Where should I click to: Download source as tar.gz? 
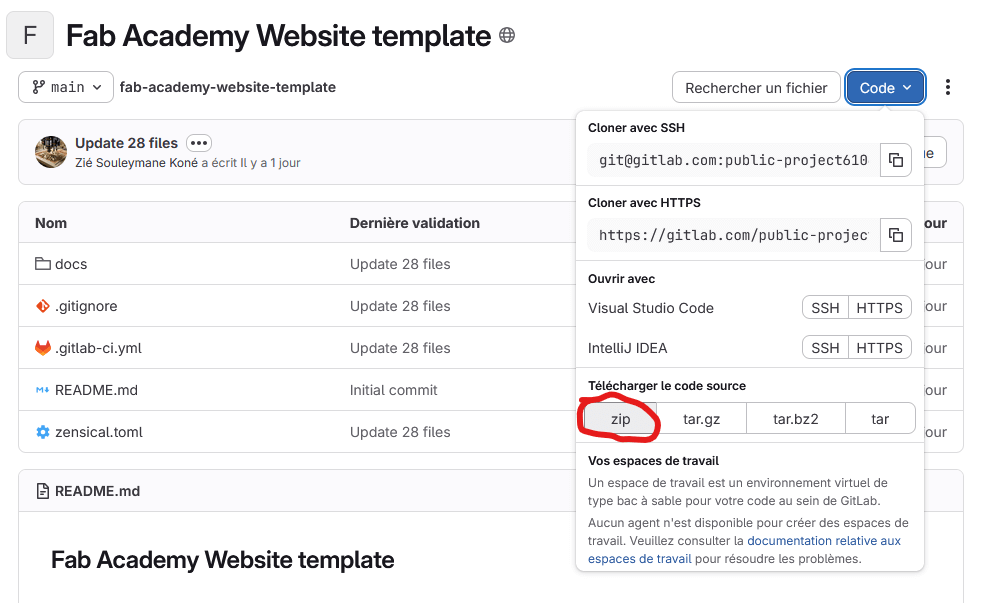point(701,419)
